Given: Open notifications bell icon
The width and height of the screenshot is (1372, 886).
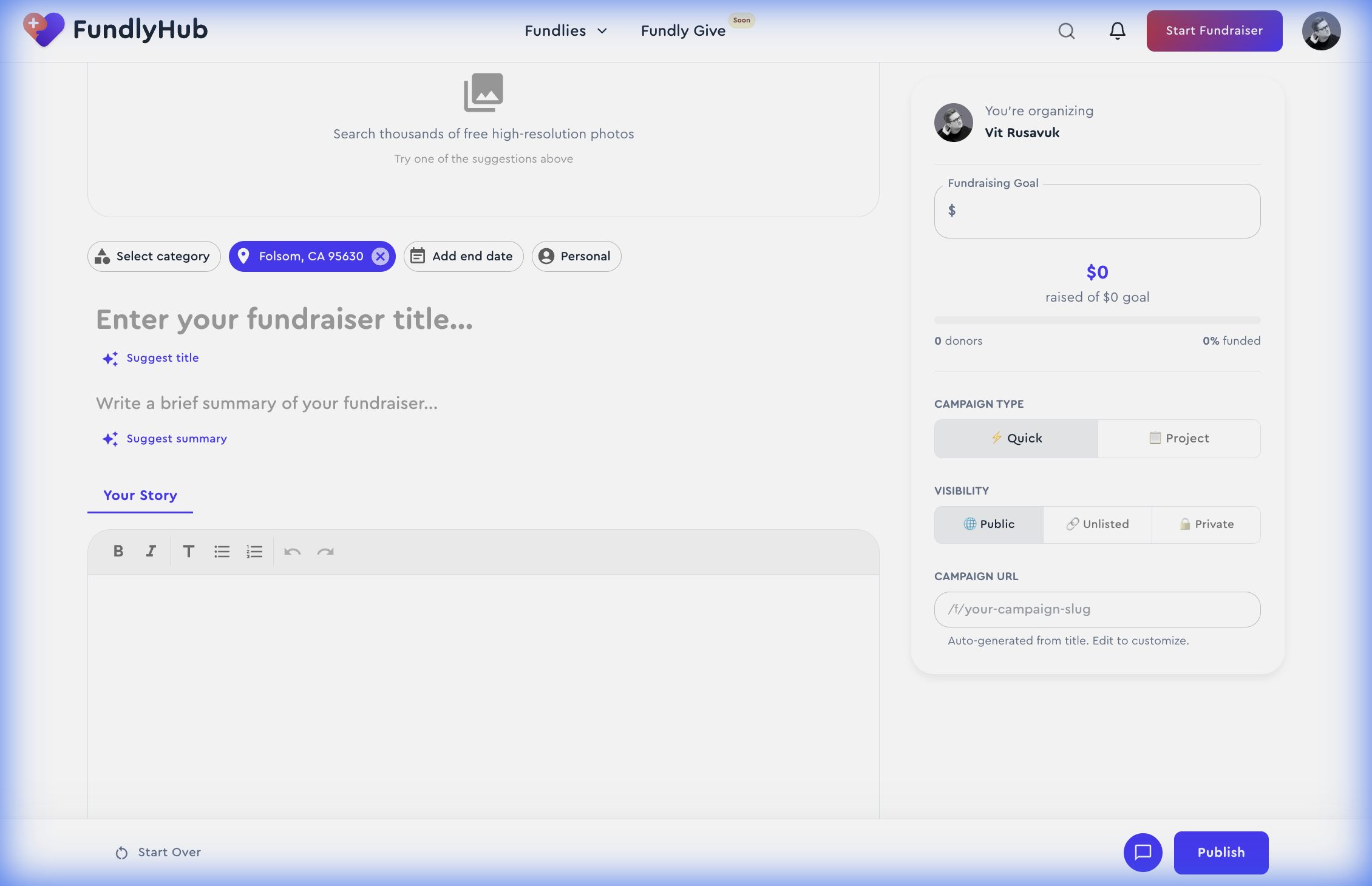Looking at the screenshot, I should pos(1117,31).
